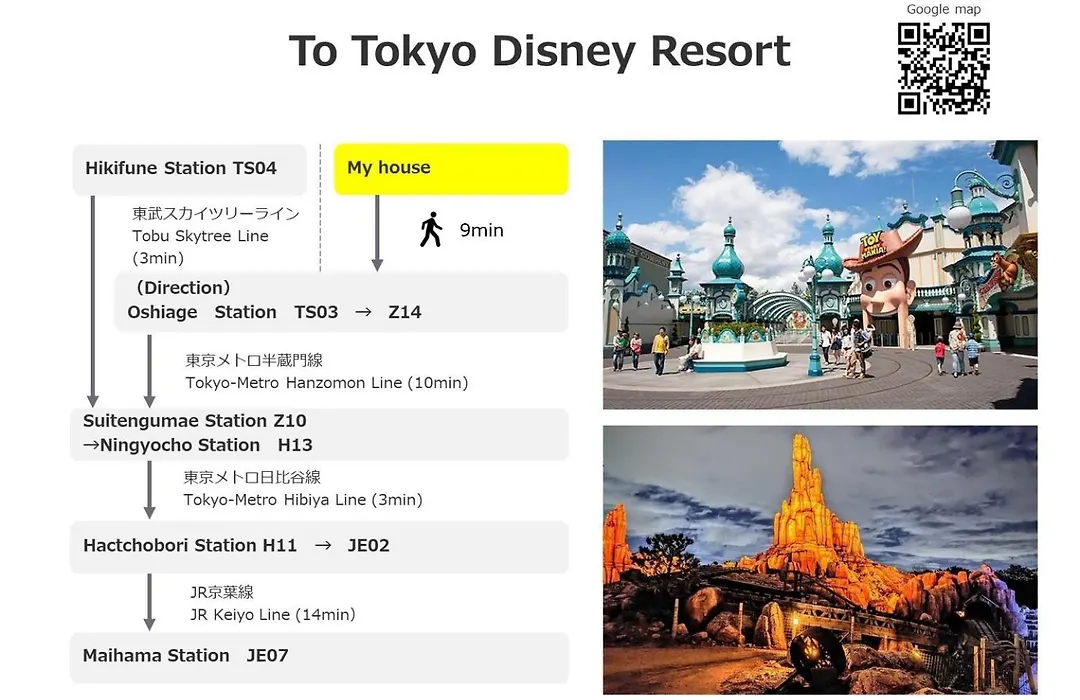Click JR Keiyo Line (14min) text

click(273, 614)
